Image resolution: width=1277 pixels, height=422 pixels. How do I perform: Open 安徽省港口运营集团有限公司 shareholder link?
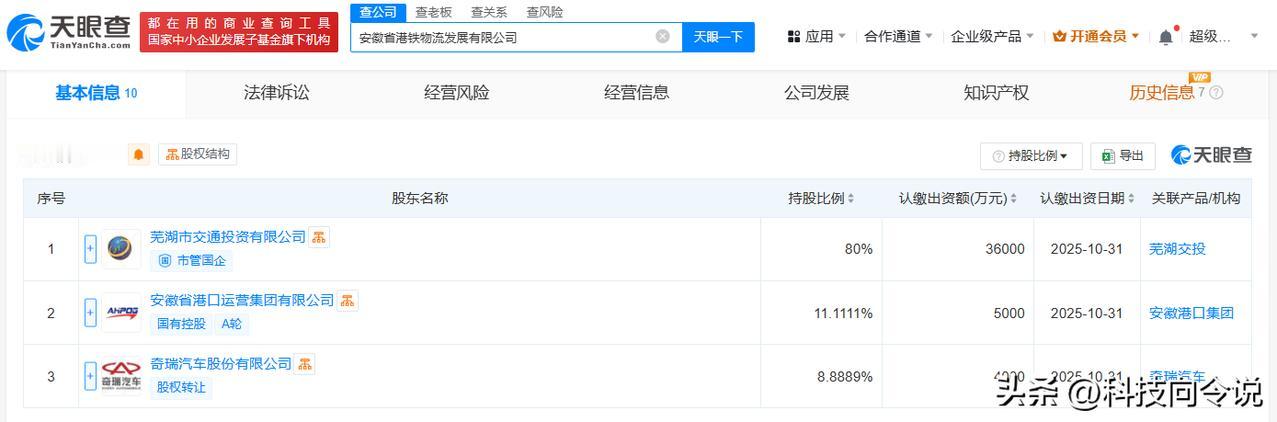pos(242,300)
